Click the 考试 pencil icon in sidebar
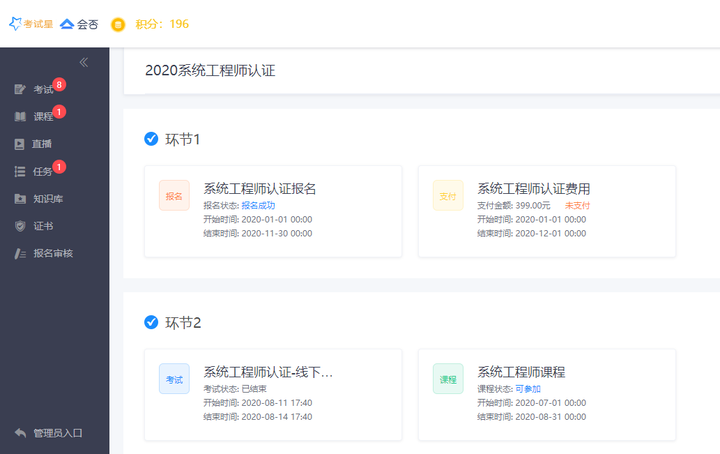The height and width of the screenshot is (454, 720). tap(20, 89)
